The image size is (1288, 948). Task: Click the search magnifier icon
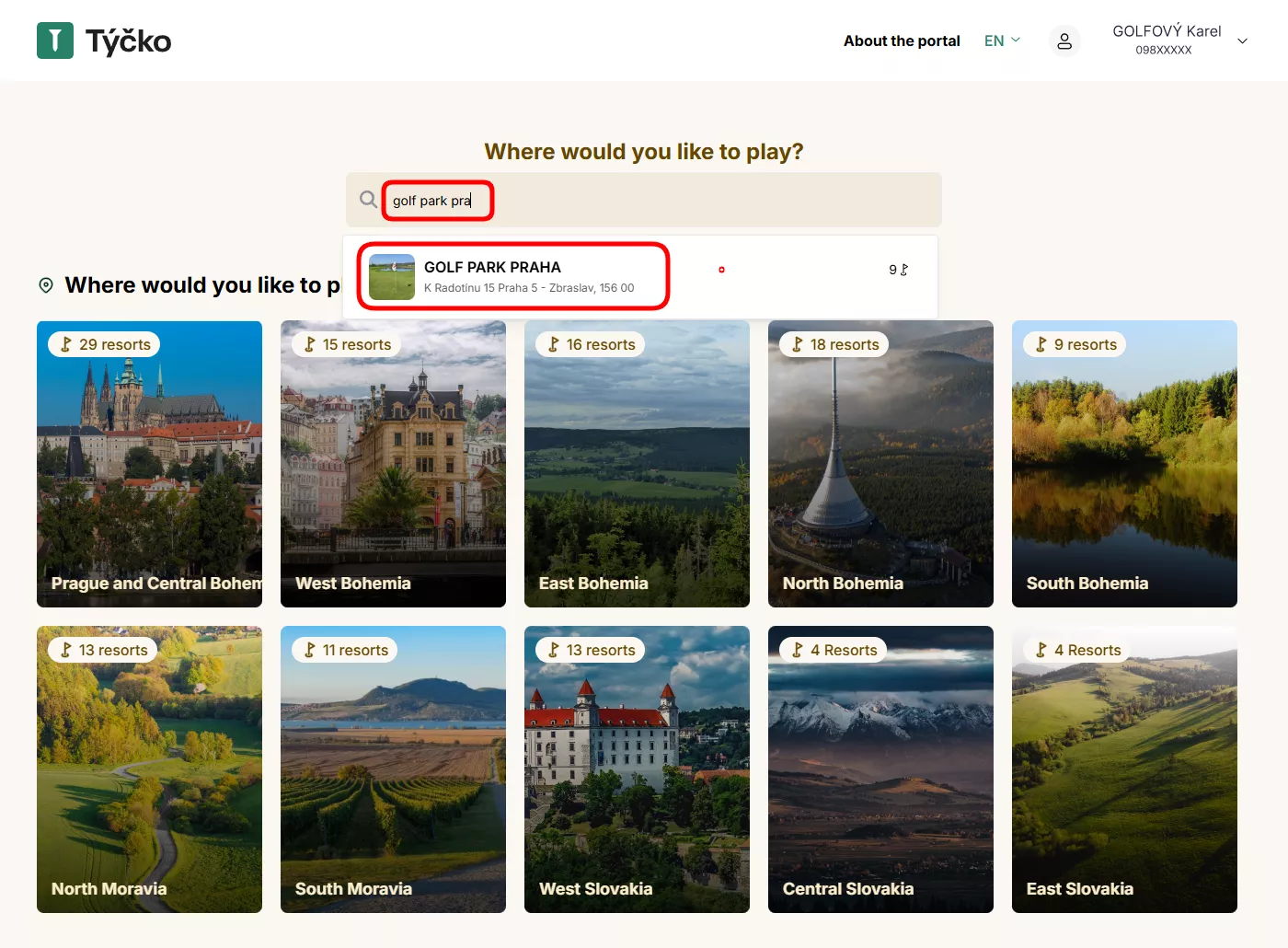pos(368,200)
